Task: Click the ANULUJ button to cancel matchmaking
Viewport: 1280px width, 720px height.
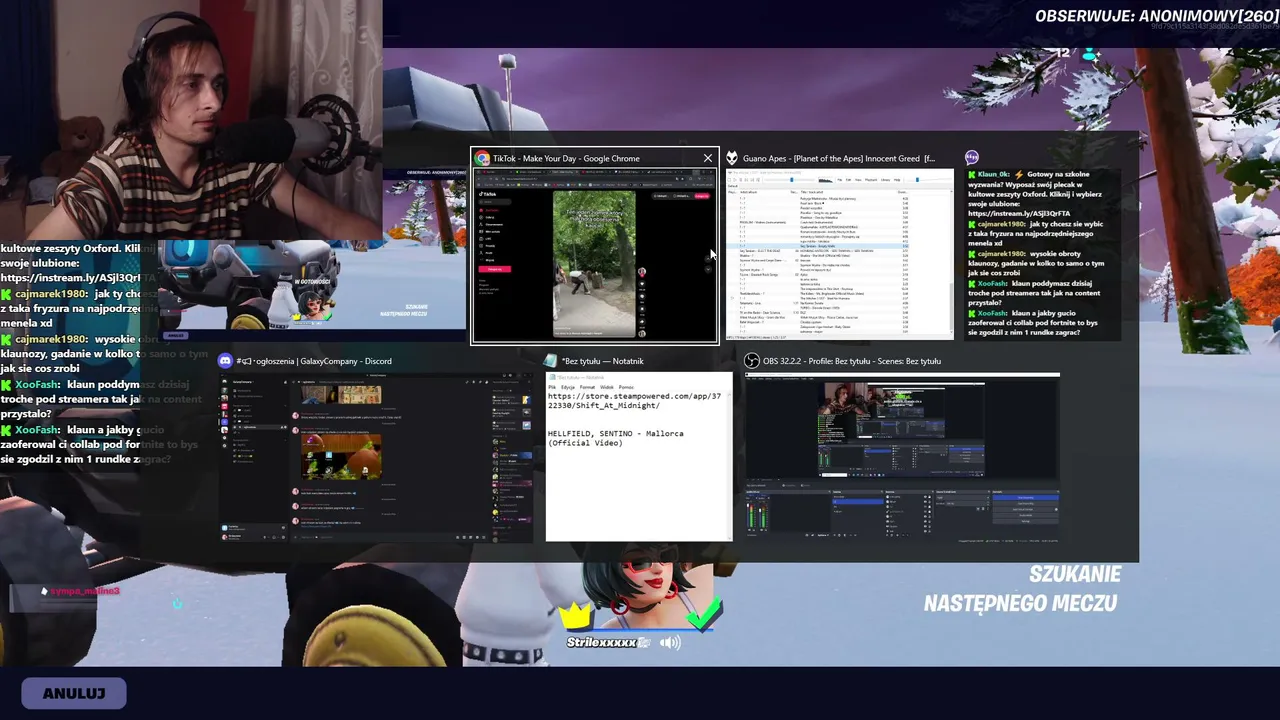Action: (x=74, y=693)
